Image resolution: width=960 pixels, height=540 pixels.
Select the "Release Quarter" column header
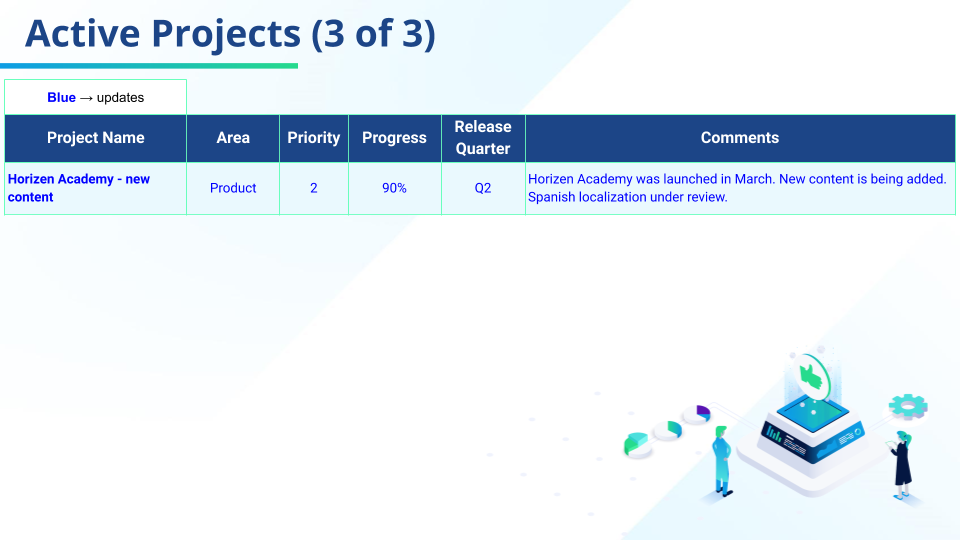point(483,138)
